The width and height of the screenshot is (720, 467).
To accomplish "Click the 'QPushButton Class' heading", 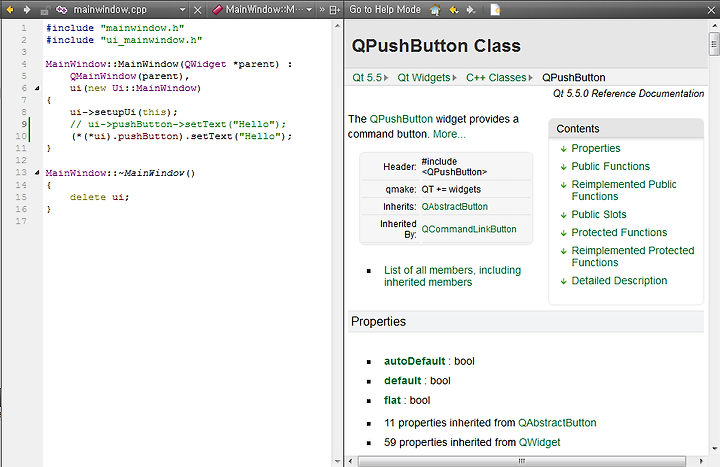I will [x=436, y=46].
